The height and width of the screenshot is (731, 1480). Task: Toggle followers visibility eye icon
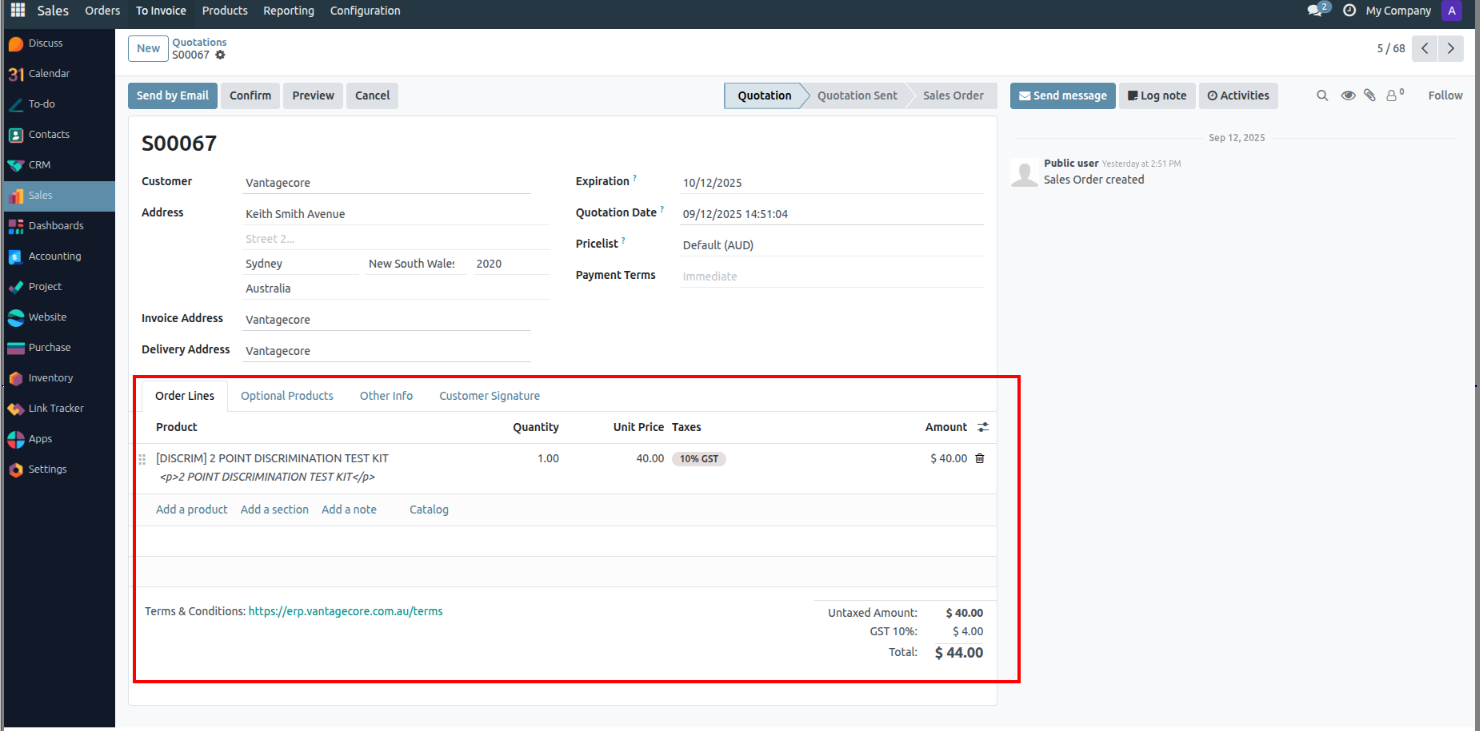(1348, 96)
